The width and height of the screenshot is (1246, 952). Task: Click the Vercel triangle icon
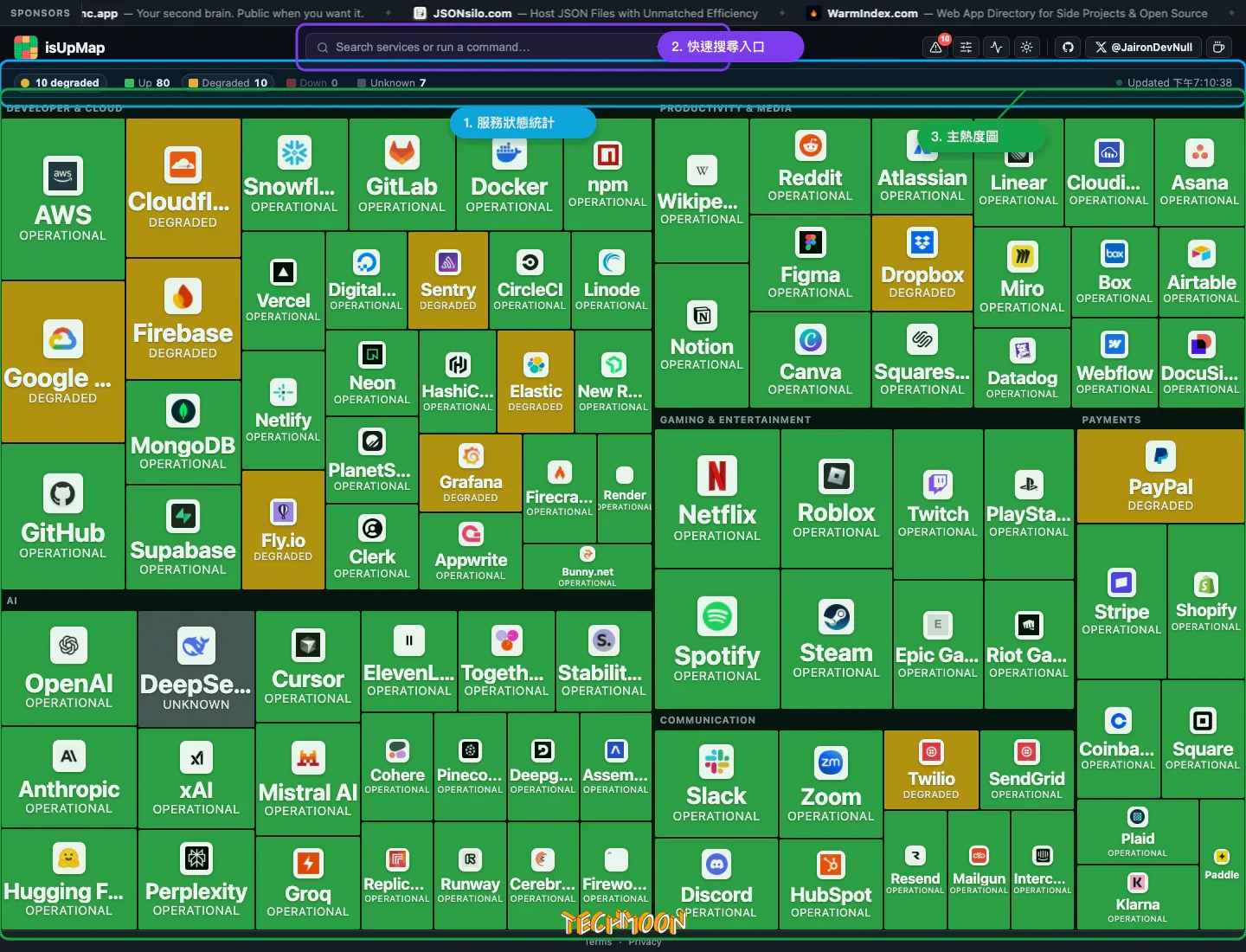[283, 273]
